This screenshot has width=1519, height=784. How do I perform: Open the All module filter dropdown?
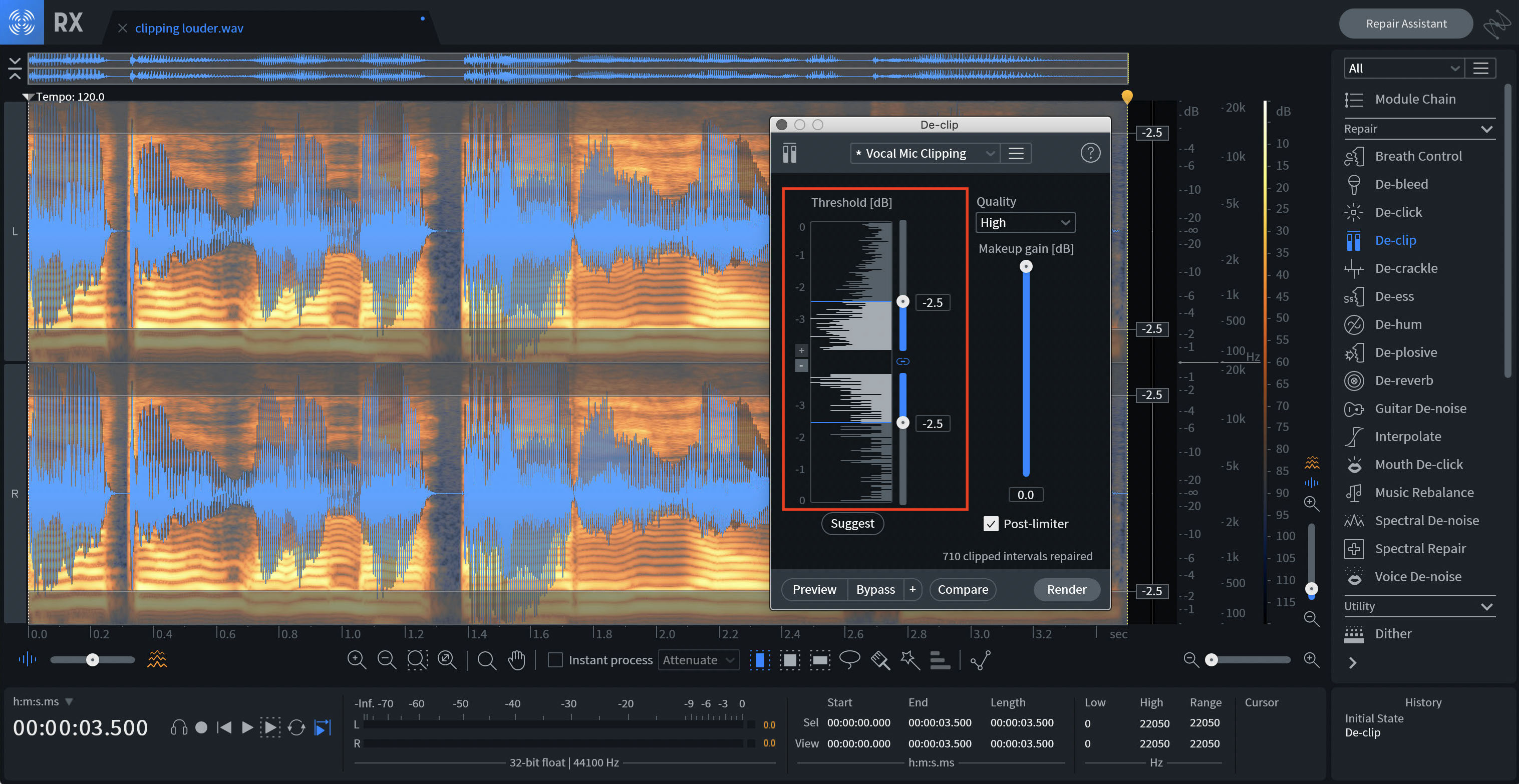1403,69
